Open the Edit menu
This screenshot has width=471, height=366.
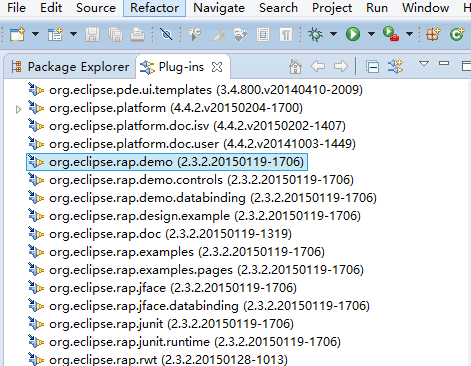[x=51, y=8]
